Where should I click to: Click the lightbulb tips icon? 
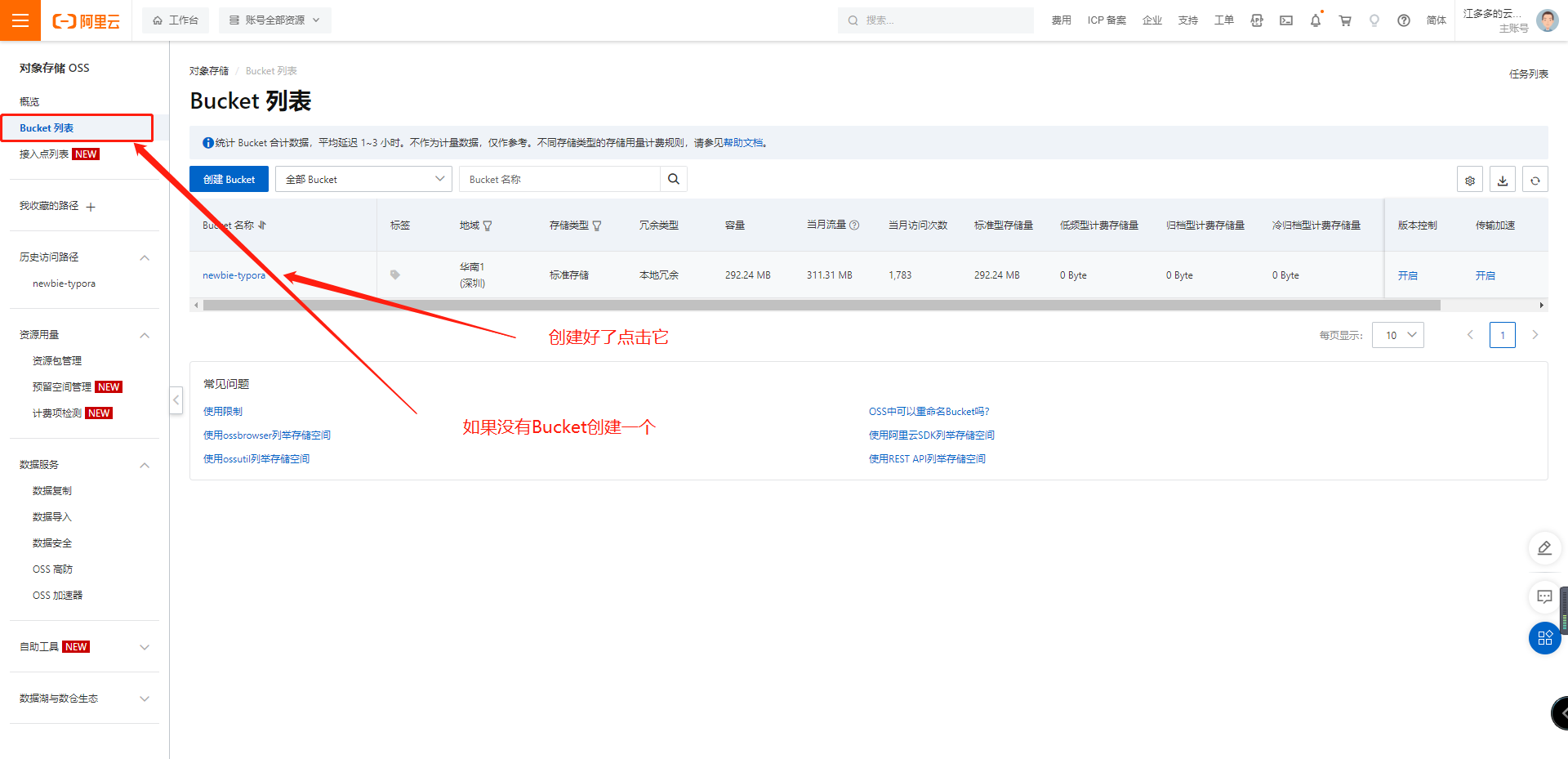click(1374, 20)
